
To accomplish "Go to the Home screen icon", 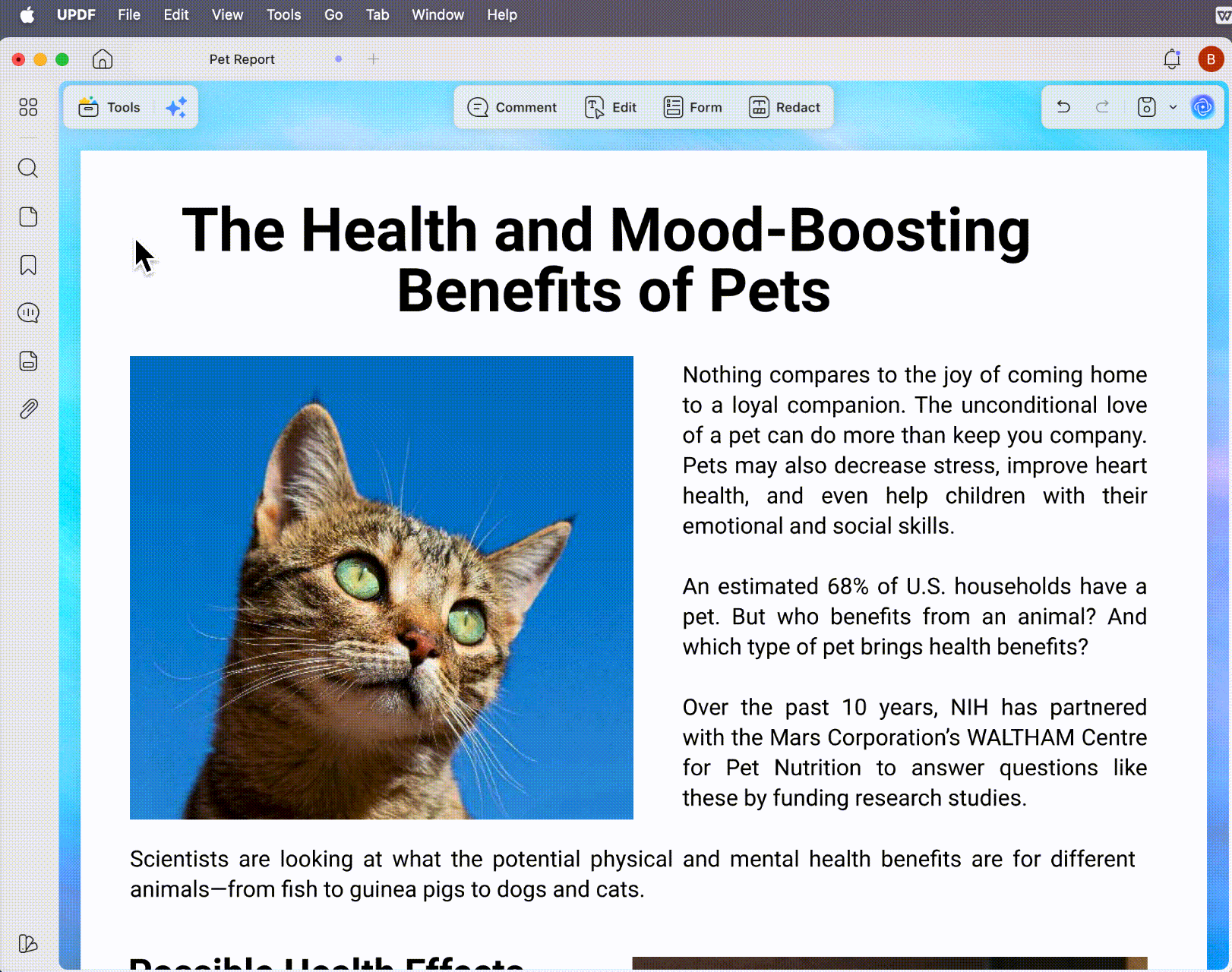I will [x=103, y=59].
